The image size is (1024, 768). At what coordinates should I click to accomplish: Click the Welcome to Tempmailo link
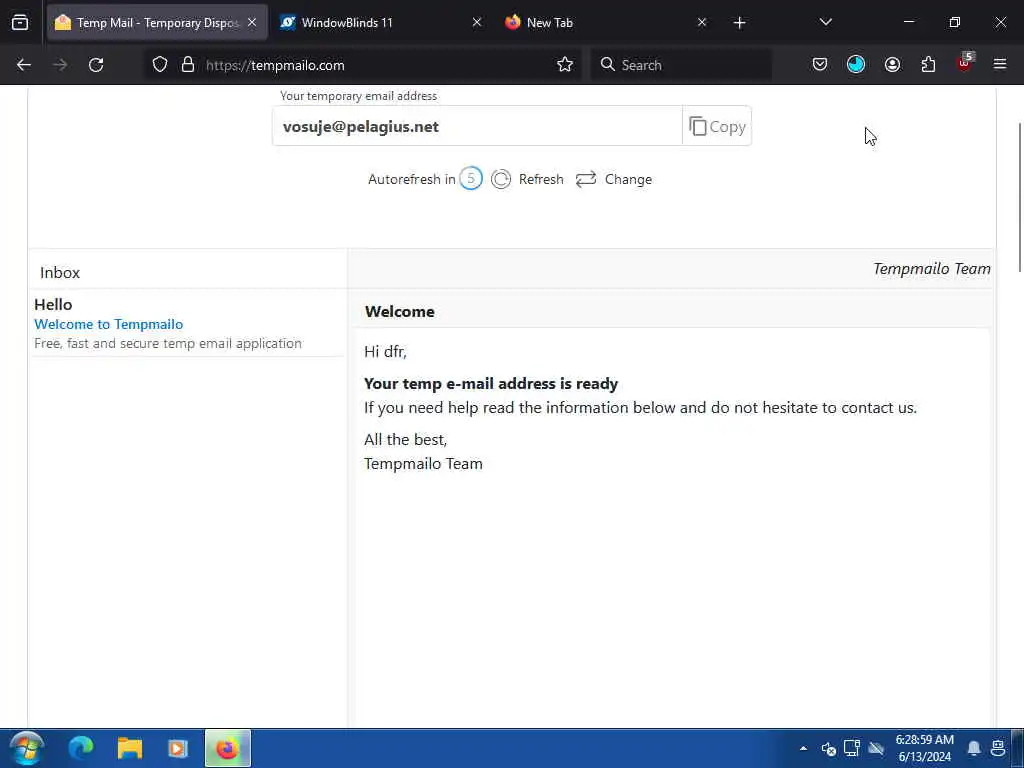(108, 324)
